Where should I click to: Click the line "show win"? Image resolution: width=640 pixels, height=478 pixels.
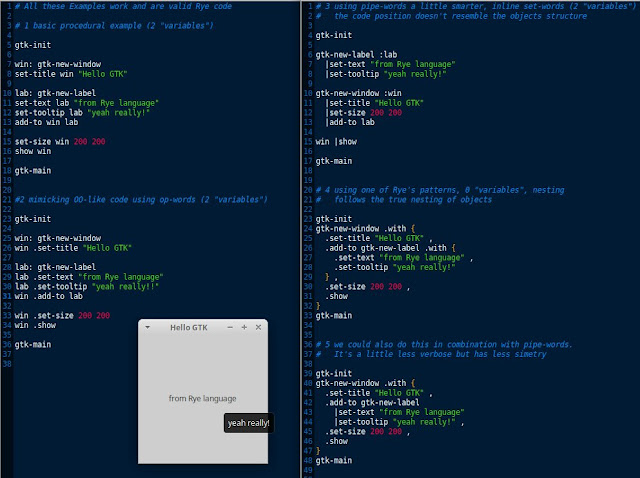tap(33, 151)
